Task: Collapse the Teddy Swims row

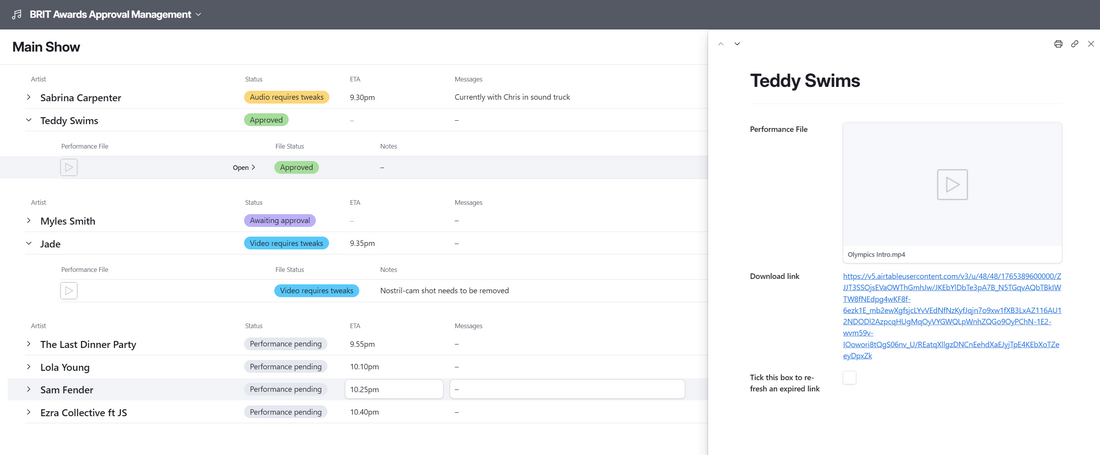Action: (x=29, y=121)
